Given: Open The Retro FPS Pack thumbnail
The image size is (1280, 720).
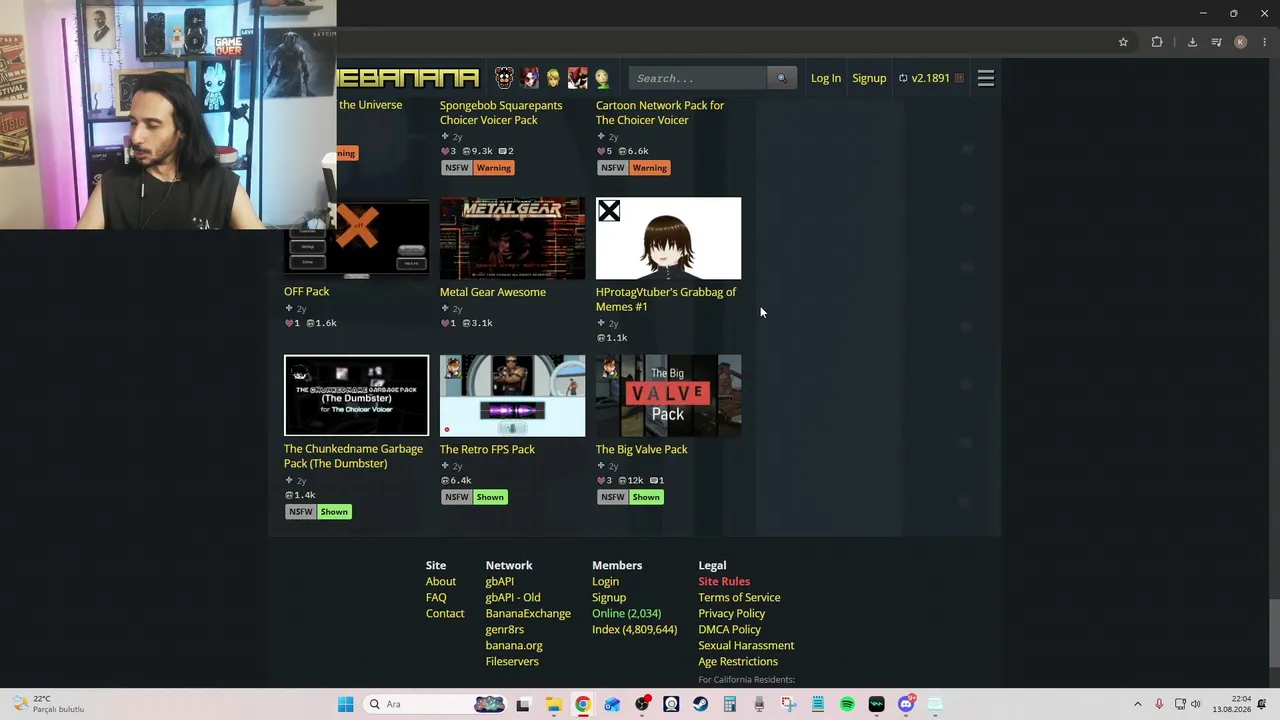Looking at the screenshot, I should (512, 396).
